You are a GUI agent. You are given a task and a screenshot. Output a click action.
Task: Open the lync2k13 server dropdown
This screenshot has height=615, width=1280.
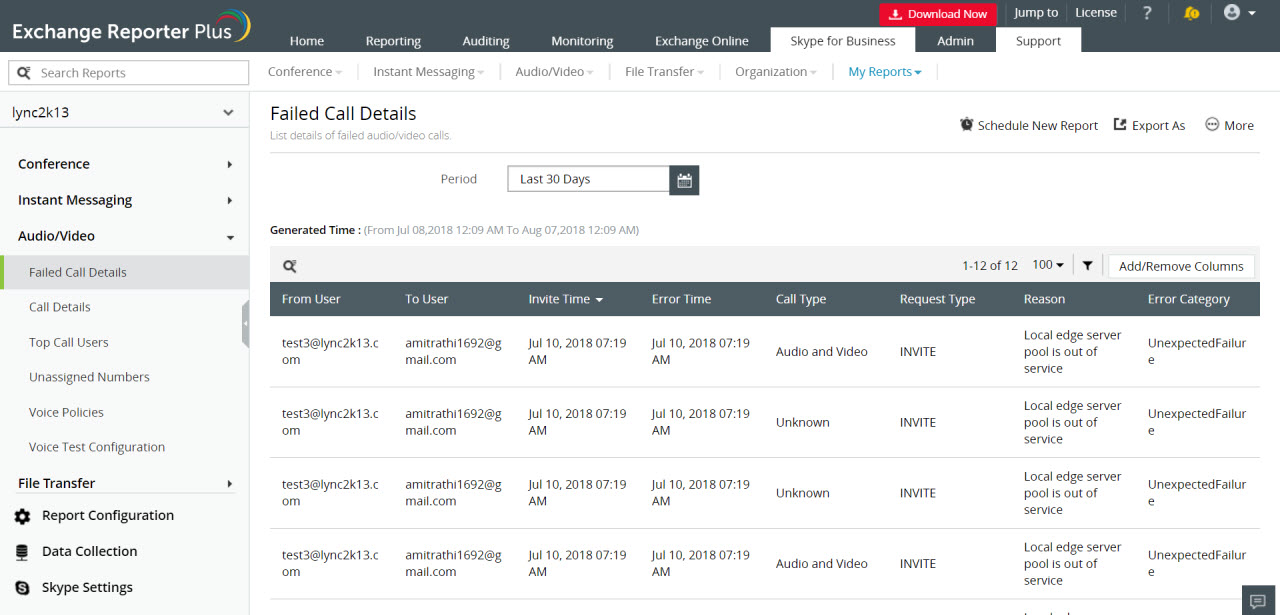coord(124,113)
